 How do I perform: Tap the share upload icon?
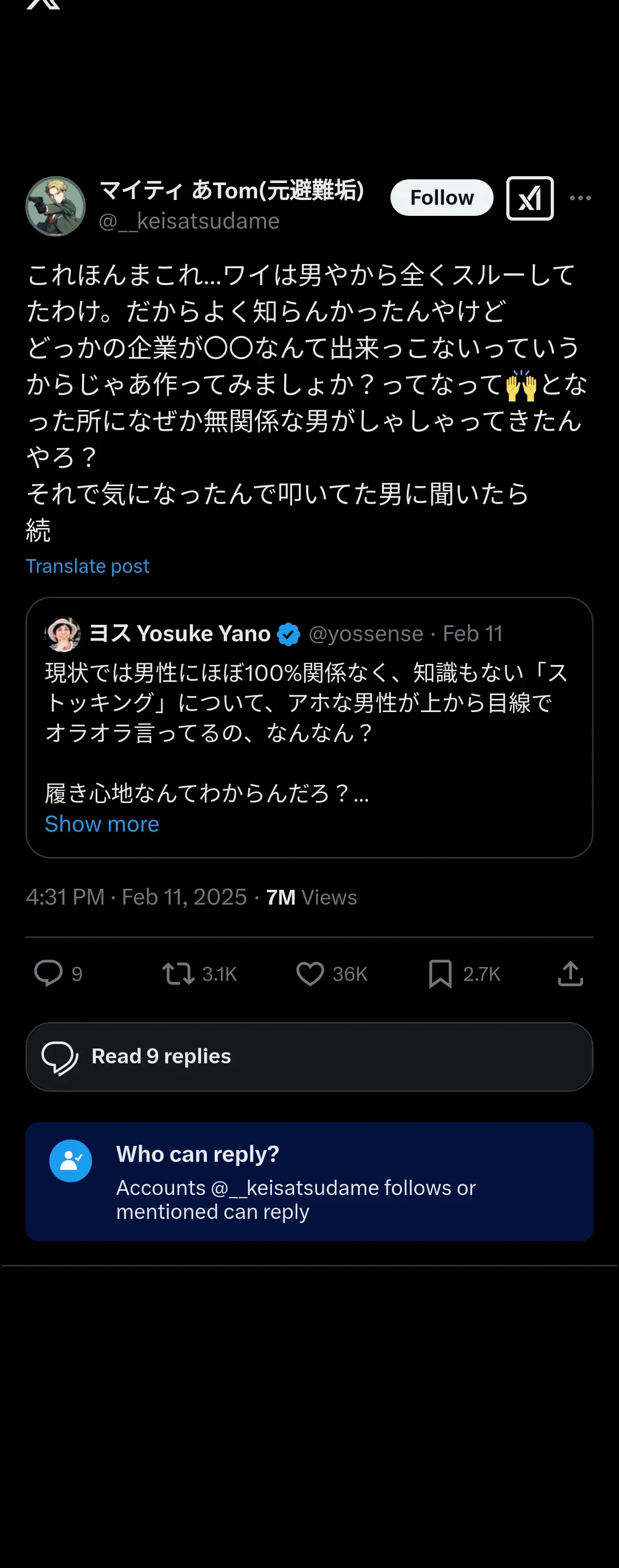[x=570, y=973]
